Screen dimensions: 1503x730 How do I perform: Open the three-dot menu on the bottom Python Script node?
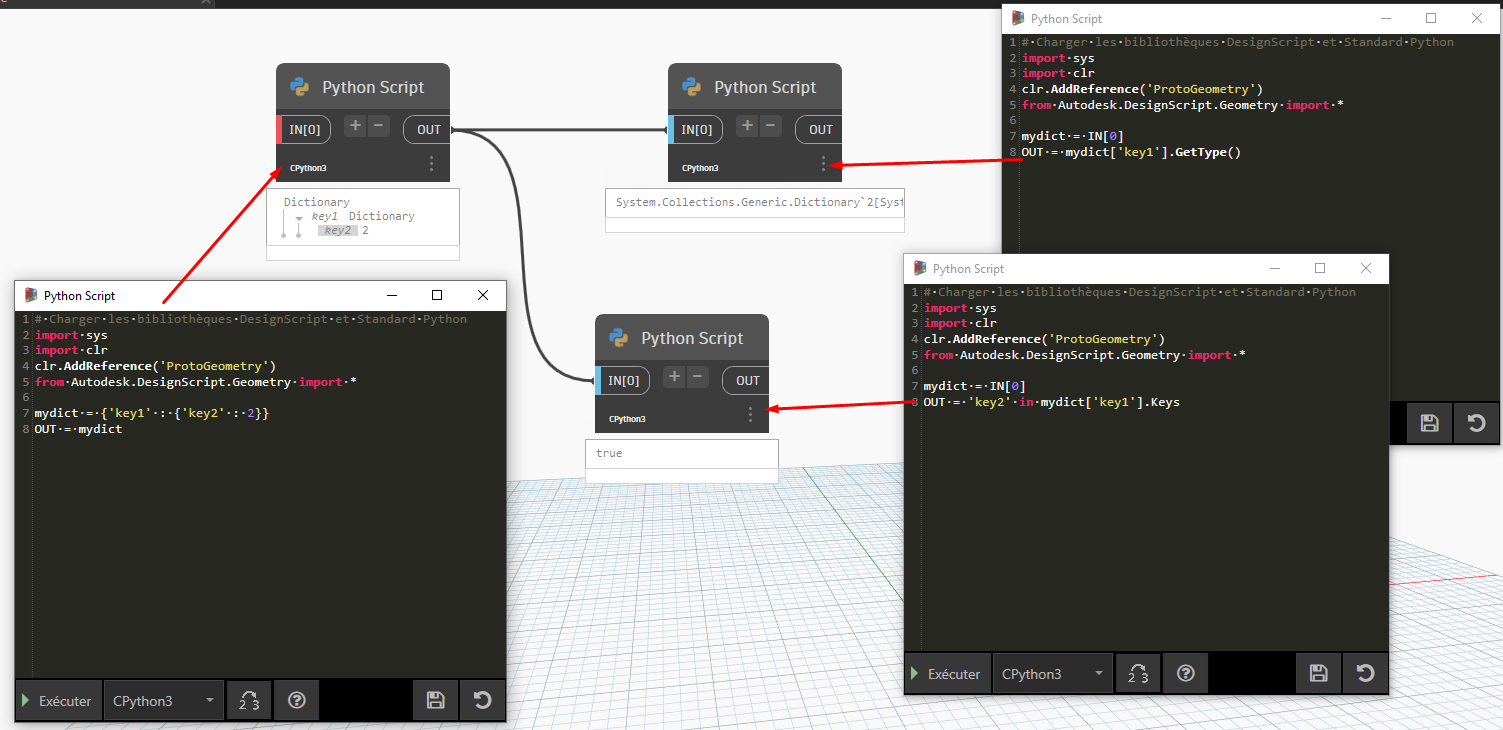[x=750, y=414]
